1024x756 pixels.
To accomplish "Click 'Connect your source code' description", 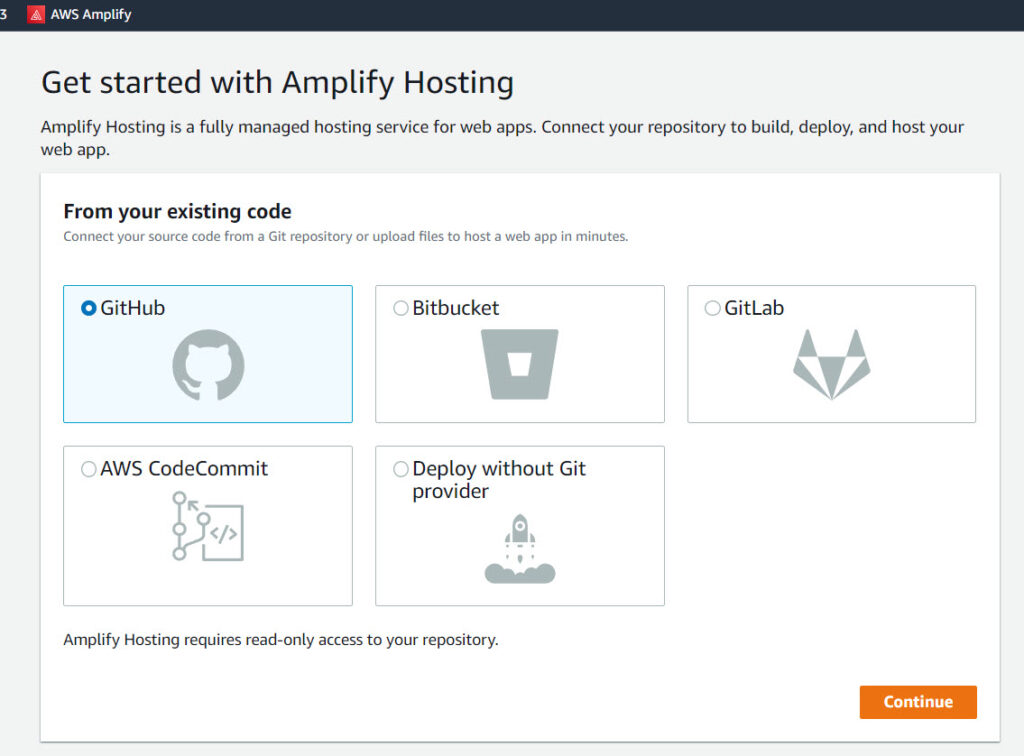I will pyautogui.click(x=345, y=236).
